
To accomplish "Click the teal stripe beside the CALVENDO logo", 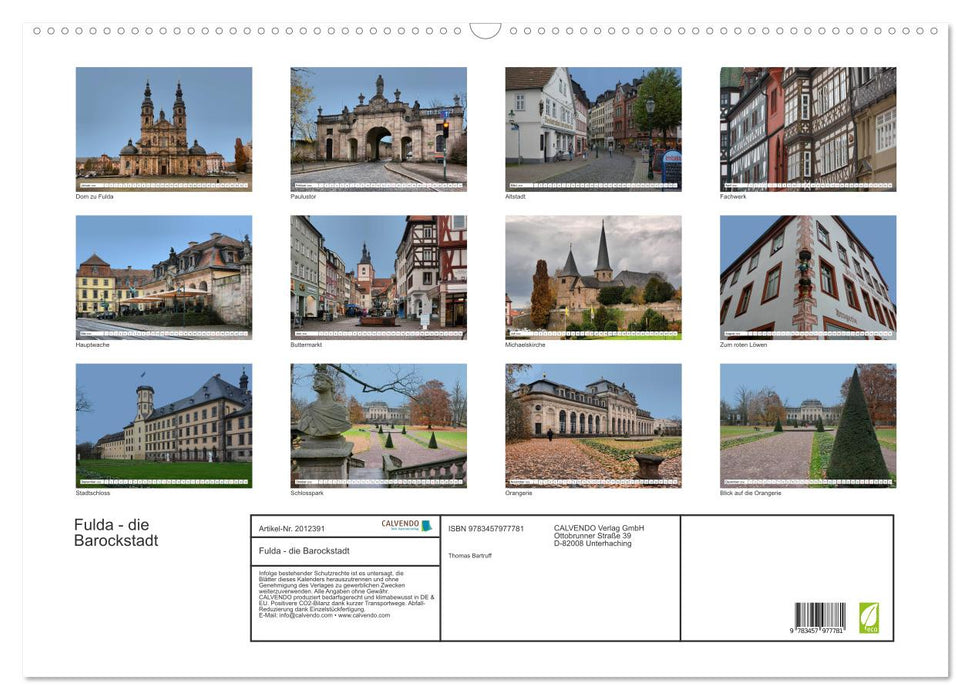I will pos(424,525).
